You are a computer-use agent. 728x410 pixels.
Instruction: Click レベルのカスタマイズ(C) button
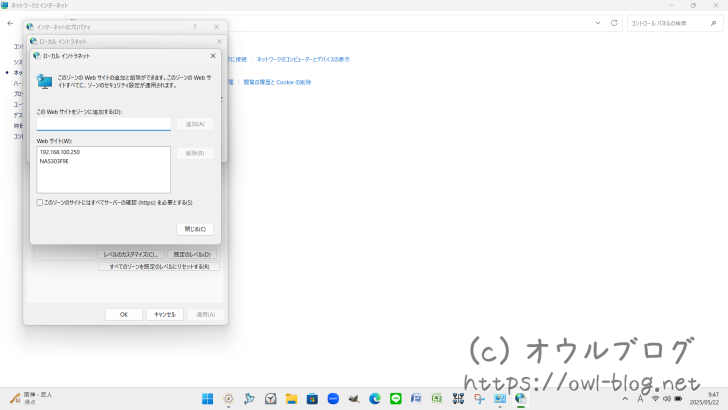pyautogui.click(x=131, y=254)
